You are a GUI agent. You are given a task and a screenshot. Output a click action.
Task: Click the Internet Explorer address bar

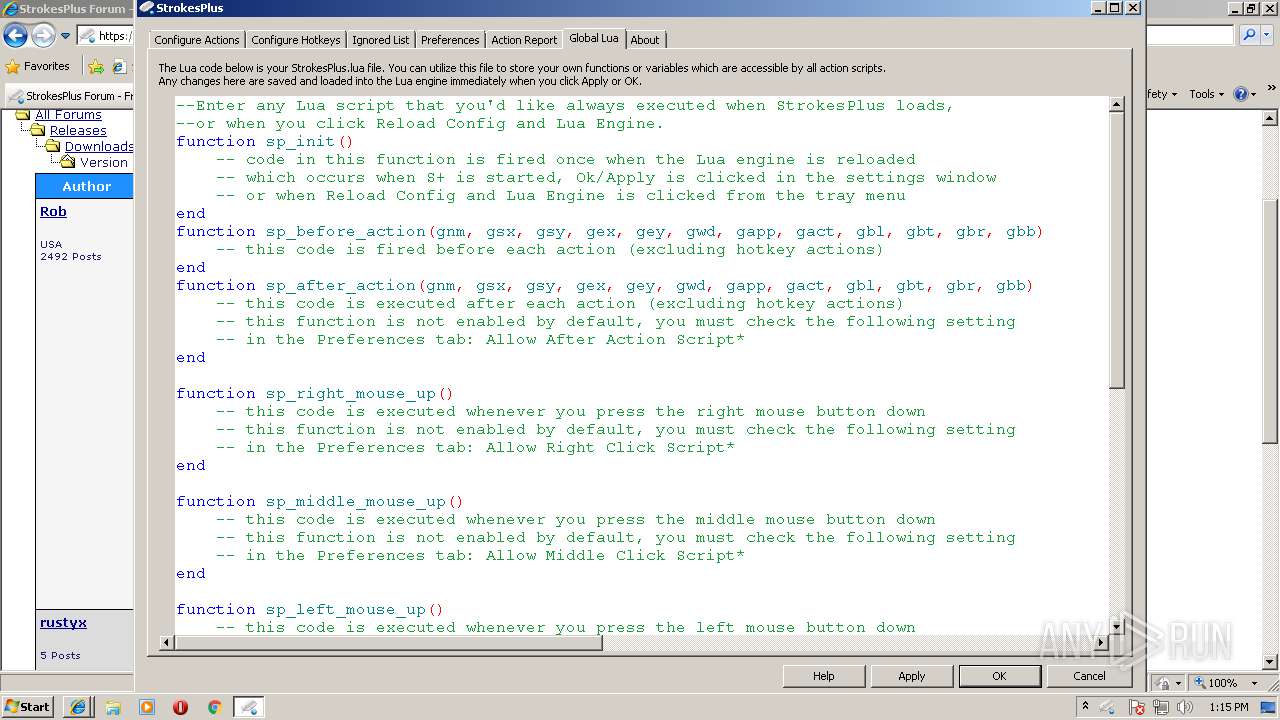[x=106, y=36]
